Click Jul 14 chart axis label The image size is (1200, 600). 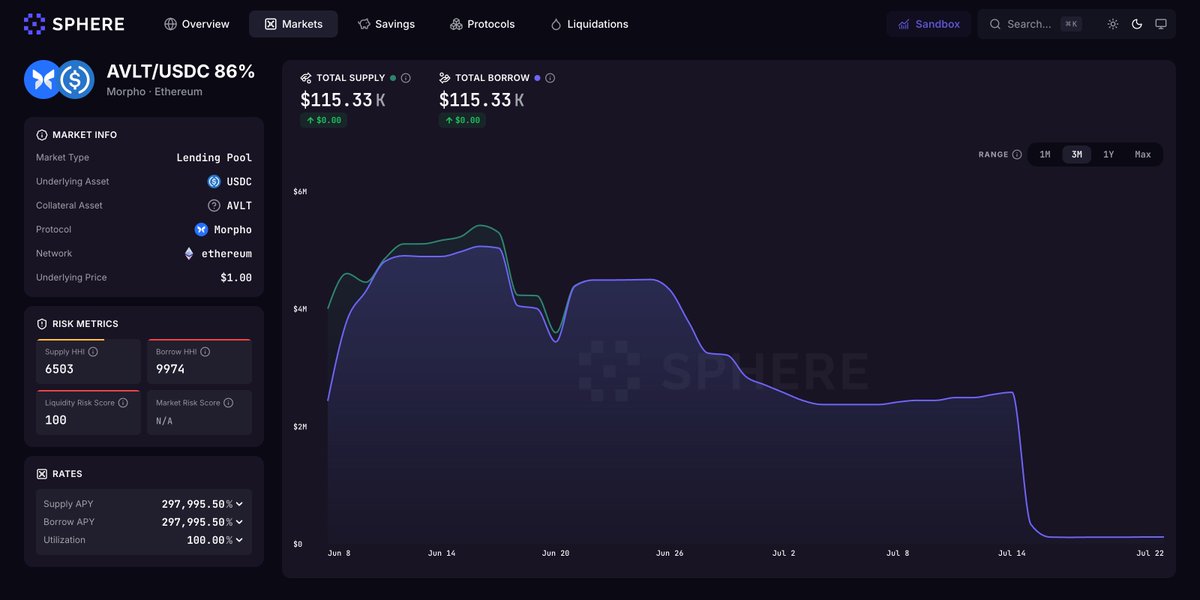point(1011,553)
